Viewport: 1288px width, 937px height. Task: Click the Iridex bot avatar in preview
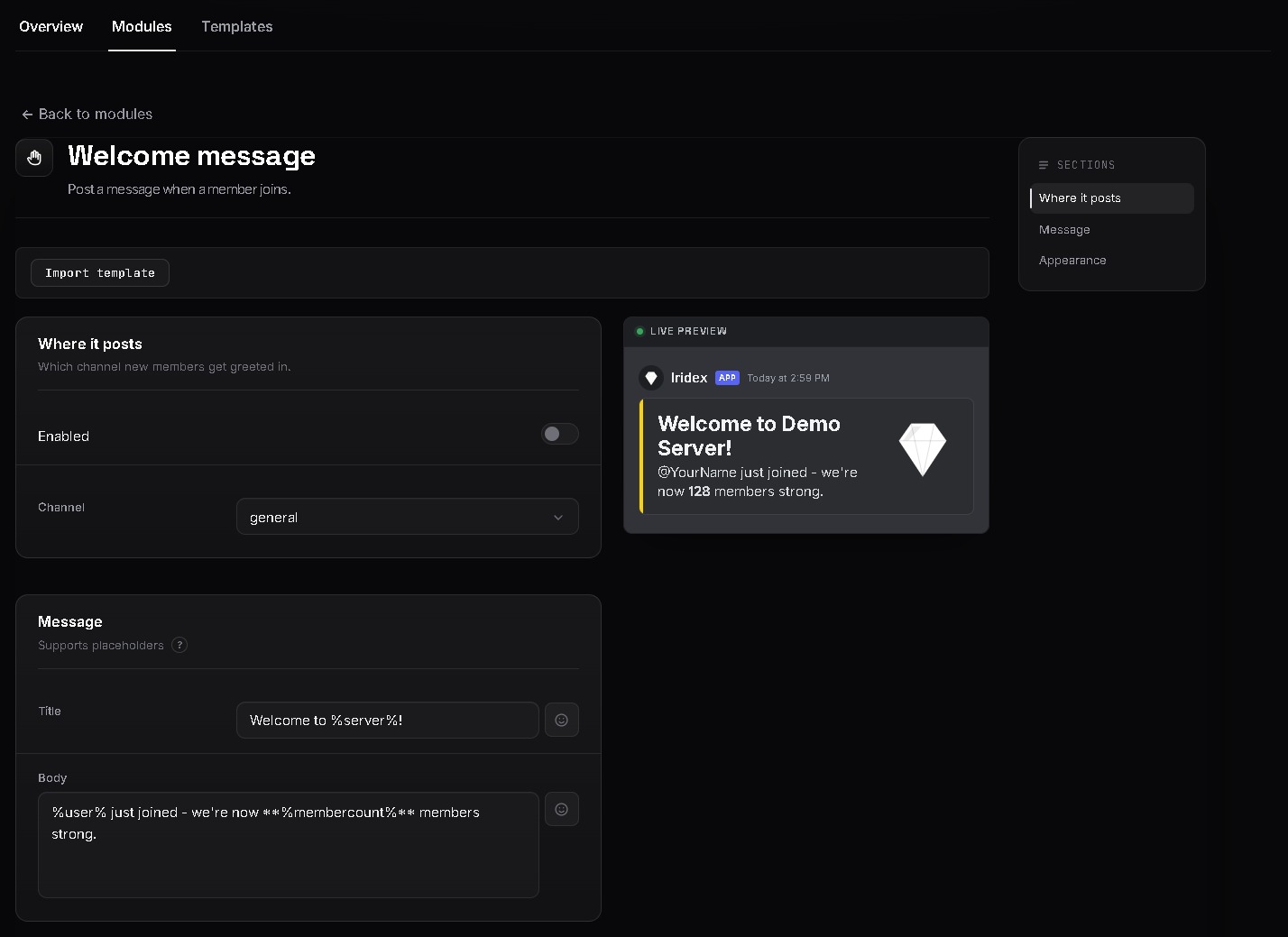click(x=650, y=378)
